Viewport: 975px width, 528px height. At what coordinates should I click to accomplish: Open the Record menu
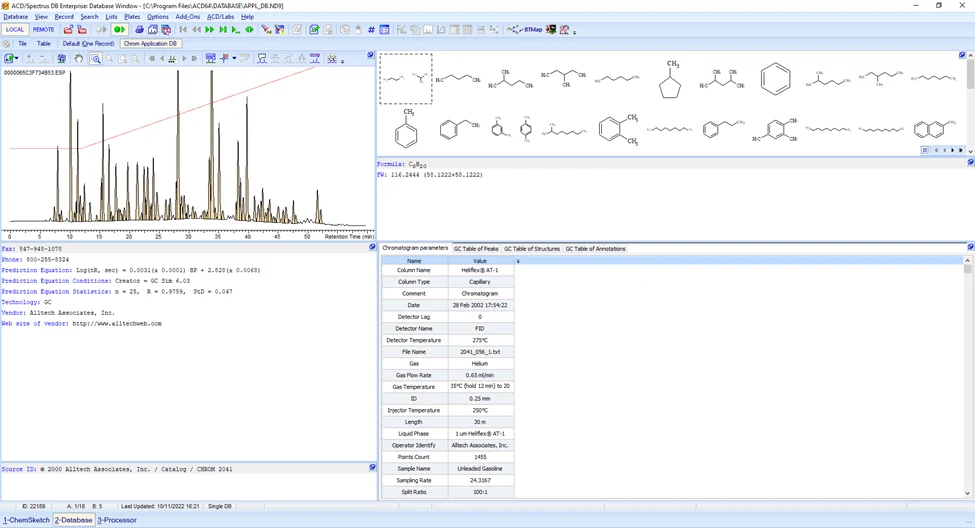point(64,17)
